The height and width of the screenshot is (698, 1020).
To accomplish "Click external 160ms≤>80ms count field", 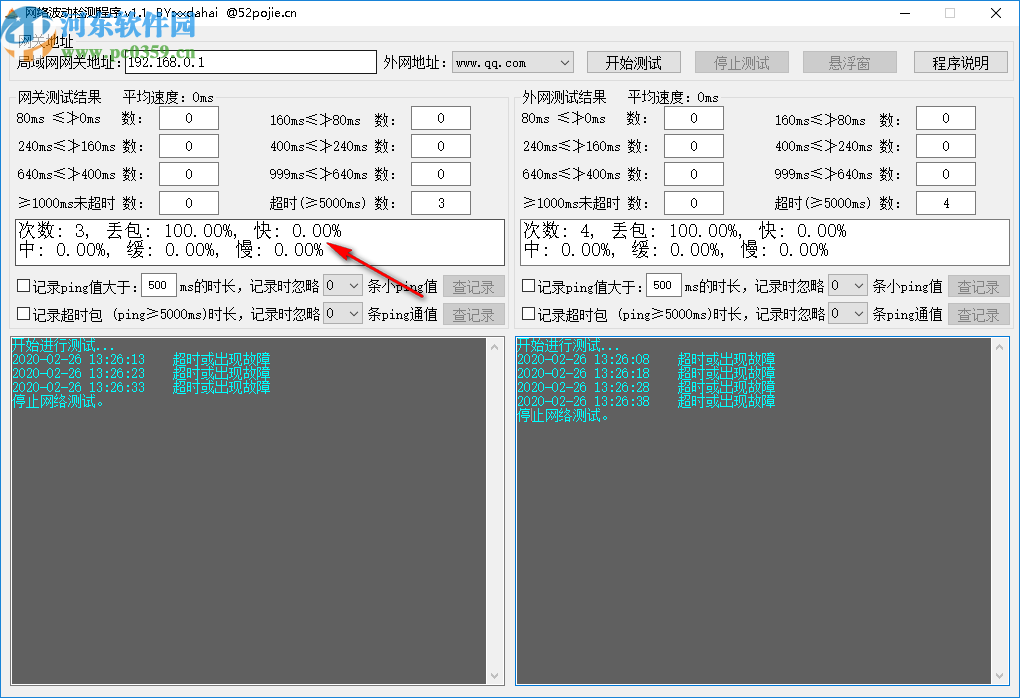I will pyautogui.click(x=946, y=118).
